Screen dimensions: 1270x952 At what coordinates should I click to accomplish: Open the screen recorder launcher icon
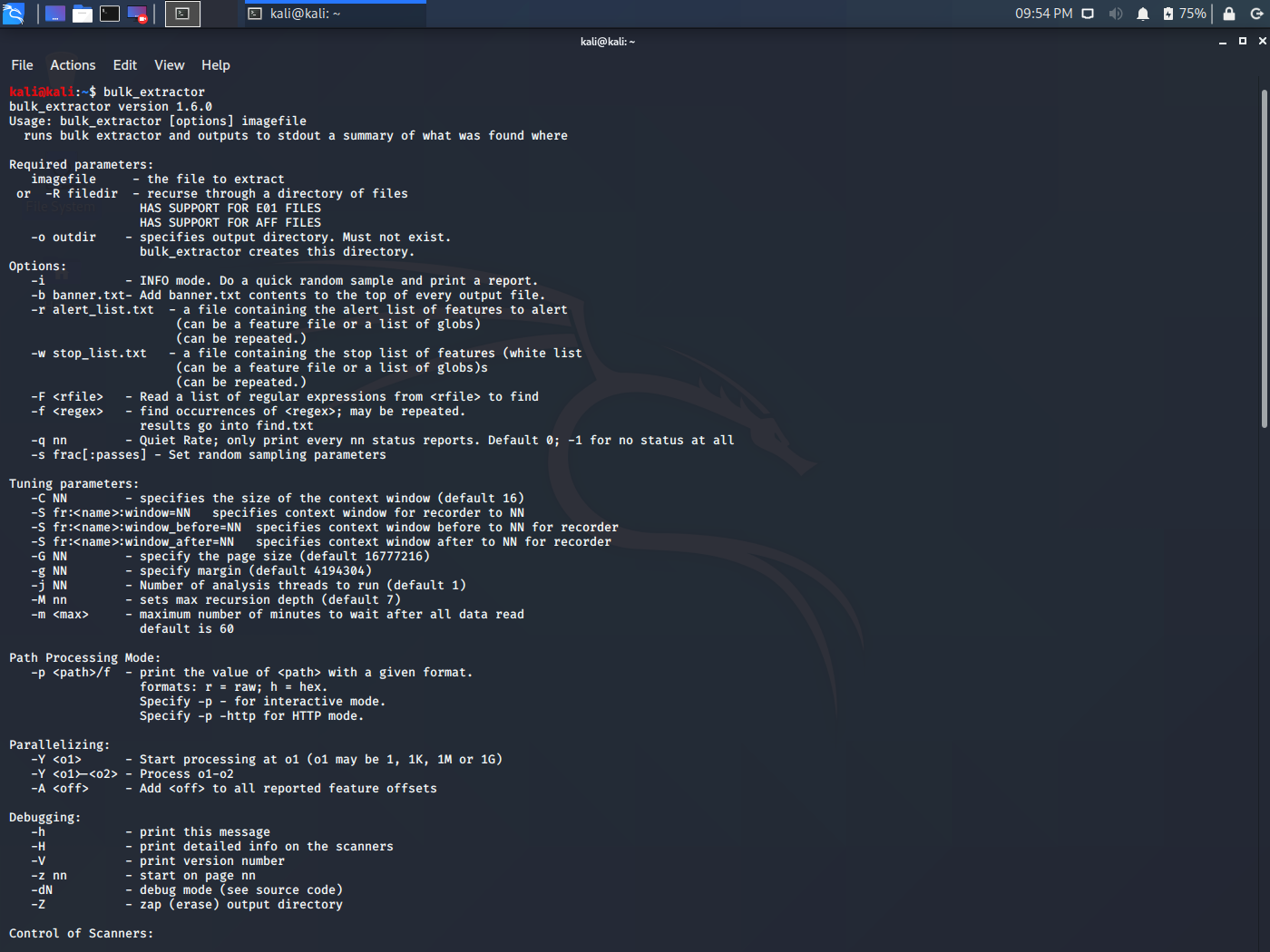pyautogui.click(x=137, y=14)
